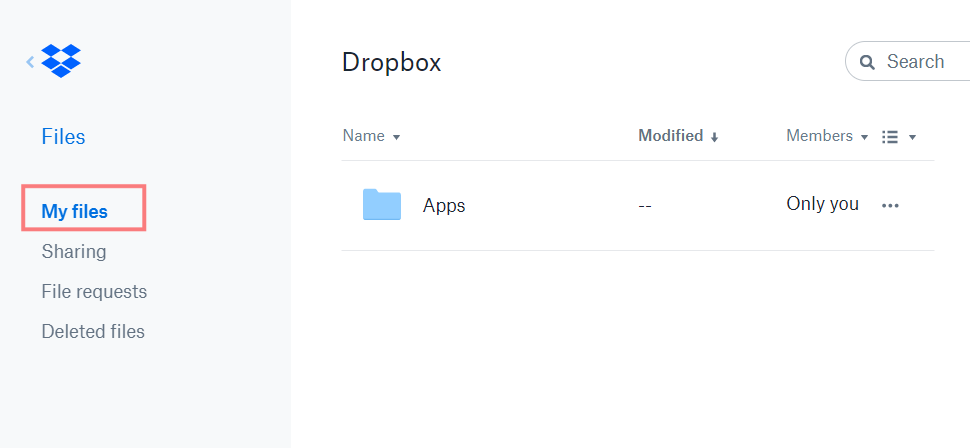The height and width of the screenshot is (448, 970).
Task: Open the Apps folder name
Action: tap(444, 205)
